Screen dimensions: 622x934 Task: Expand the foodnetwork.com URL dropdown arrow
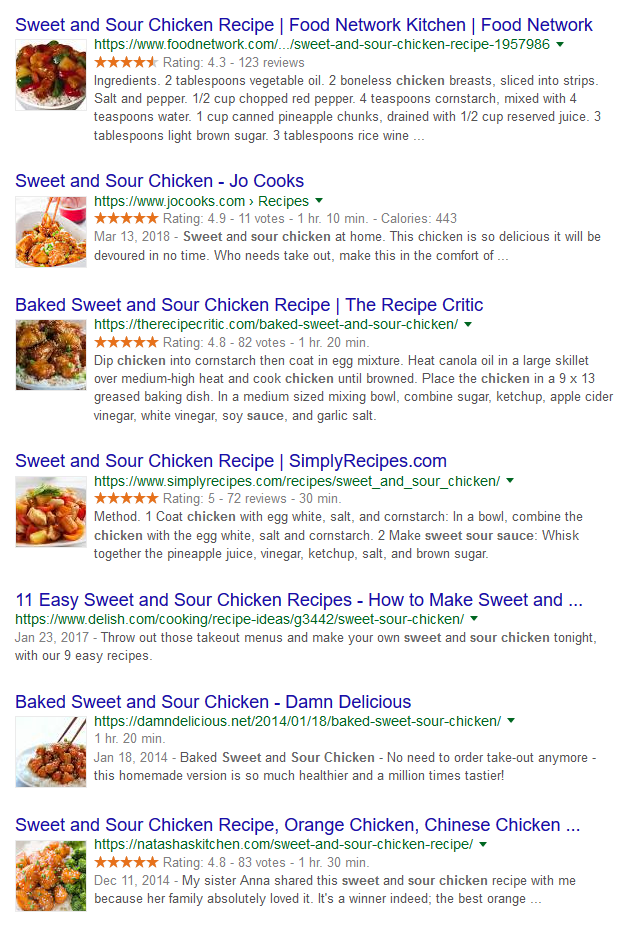click(x=559, y=45)
